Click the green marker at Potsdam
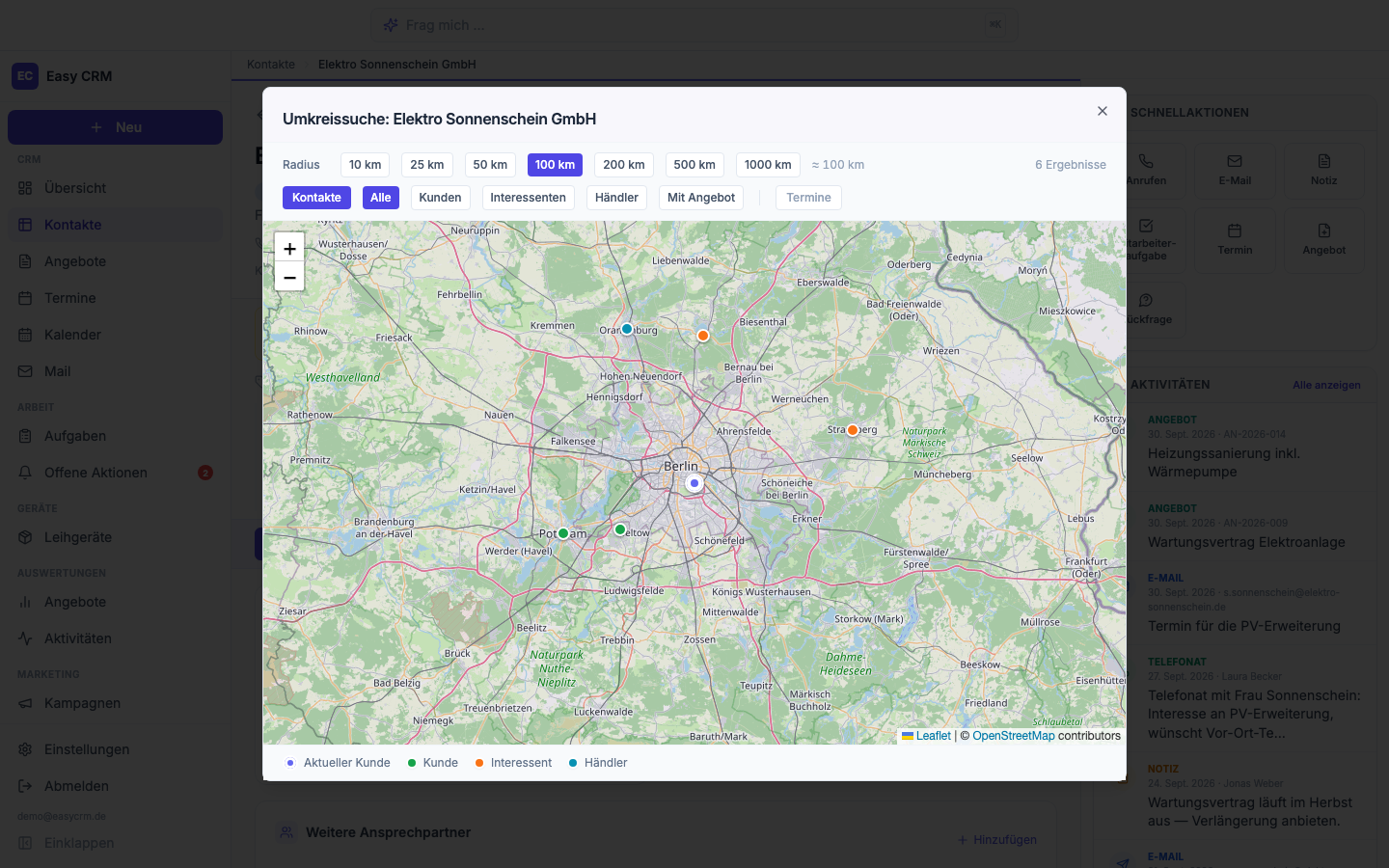 click(x=563, y=533)
